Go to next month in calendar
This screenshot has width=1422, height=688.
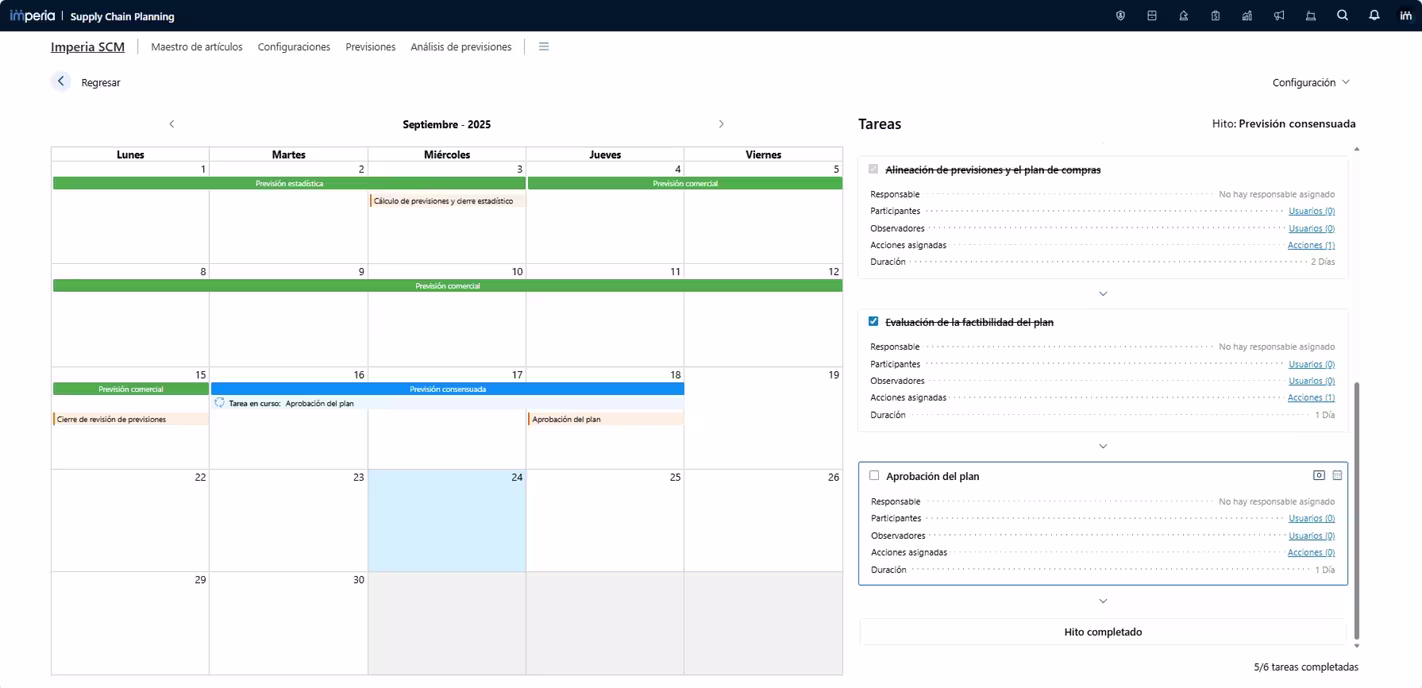(x=721, y=124)
